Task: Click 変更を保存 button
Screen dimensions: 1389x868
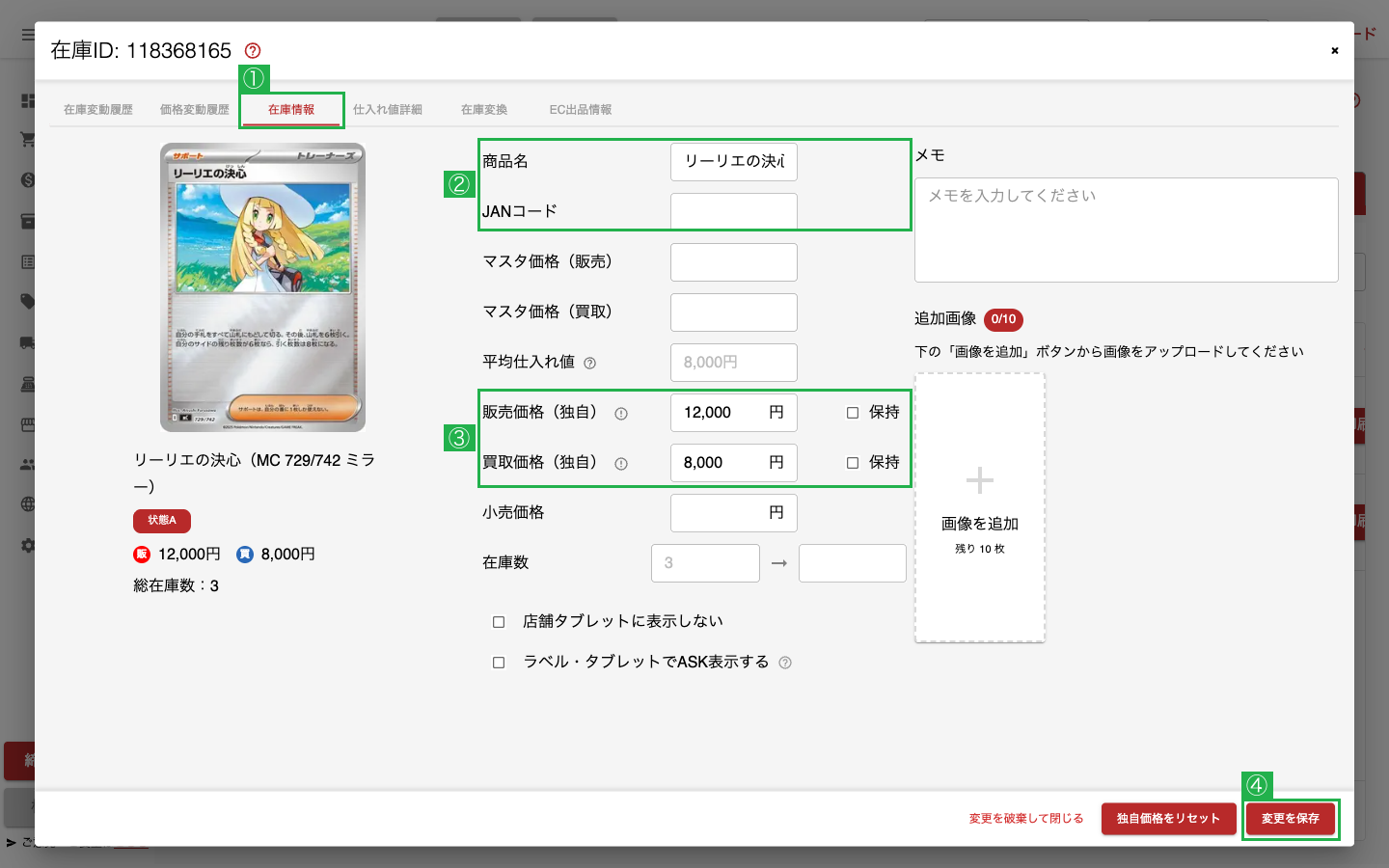Action: 1291,819
